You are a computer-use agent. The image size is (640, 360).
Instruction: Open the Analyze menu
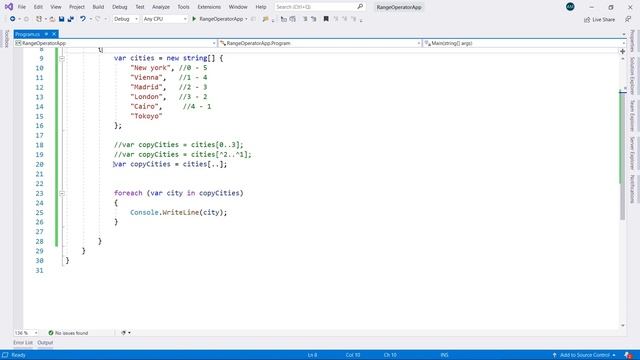coord(161,7)
